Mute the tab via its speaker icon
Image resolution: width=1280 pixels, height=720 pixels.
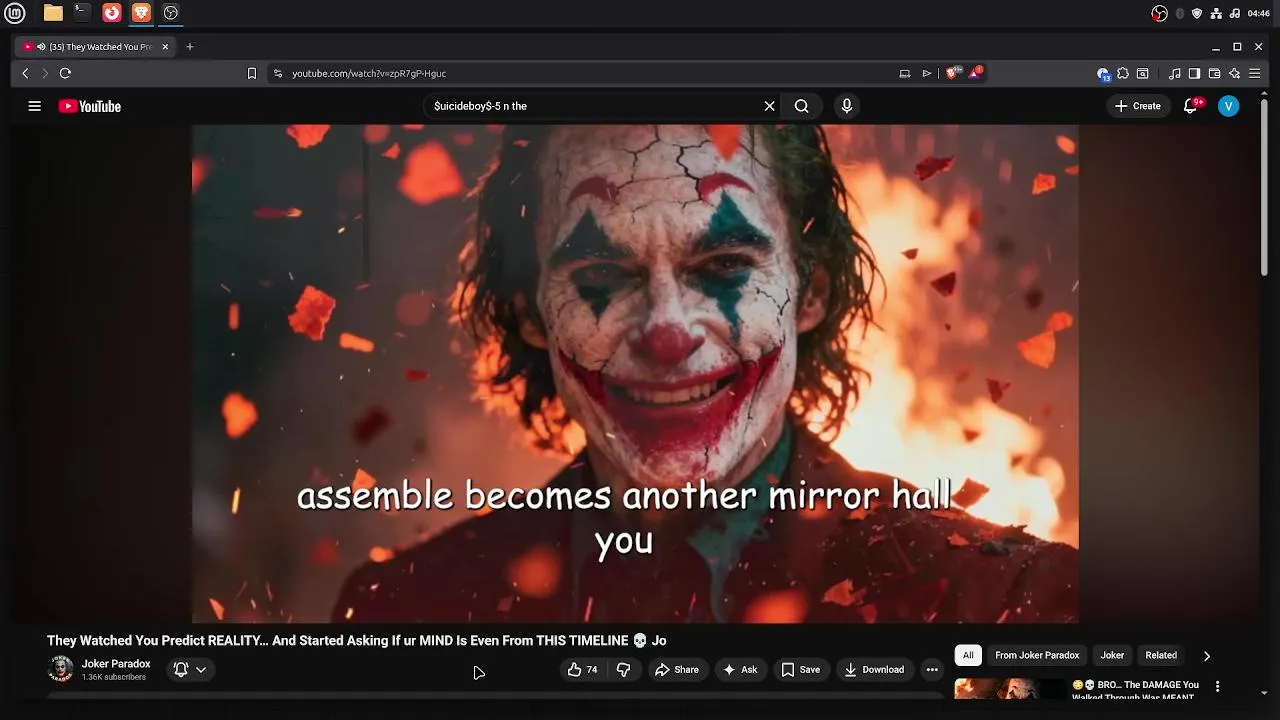pos(41,47)
